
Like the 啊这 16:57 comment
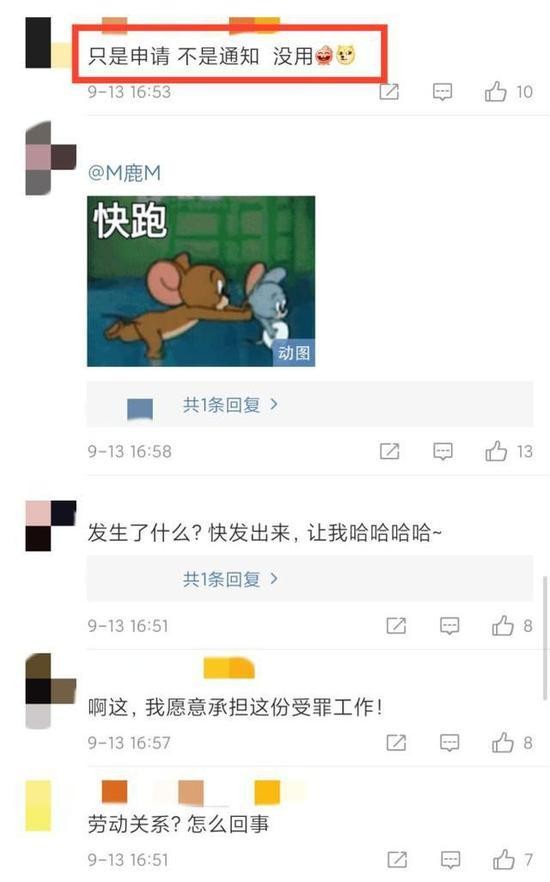(503, 742)
